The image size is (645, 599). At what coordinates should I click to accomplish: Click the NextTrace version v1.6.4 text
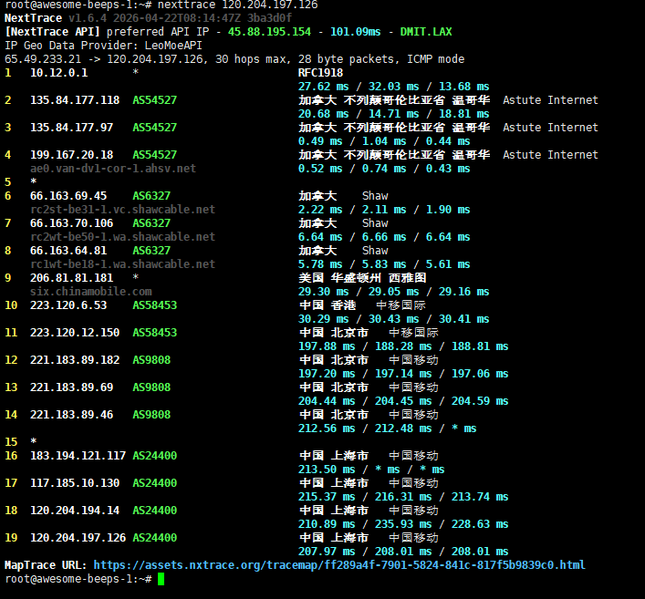coord(88,19)
